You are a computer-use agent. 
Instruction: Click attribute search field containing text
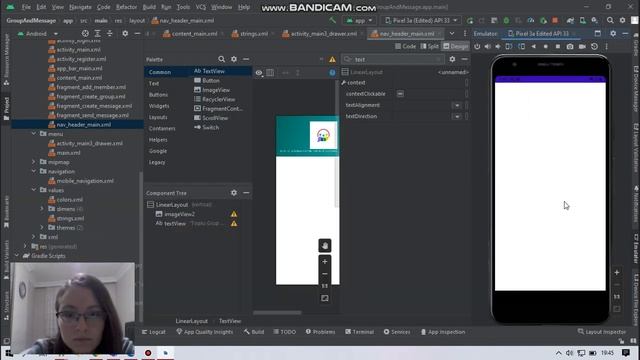393,60
